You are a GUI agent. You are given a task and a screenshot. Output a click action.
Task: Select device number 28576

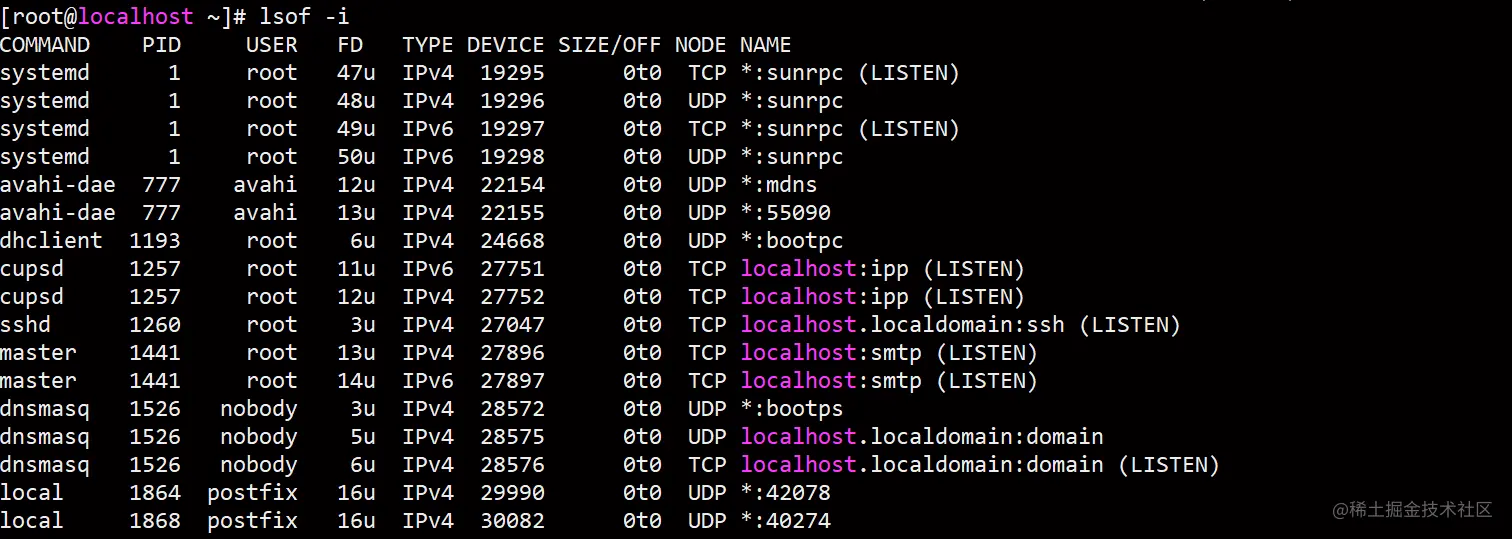pyautogui.click(x=512, y=465)
